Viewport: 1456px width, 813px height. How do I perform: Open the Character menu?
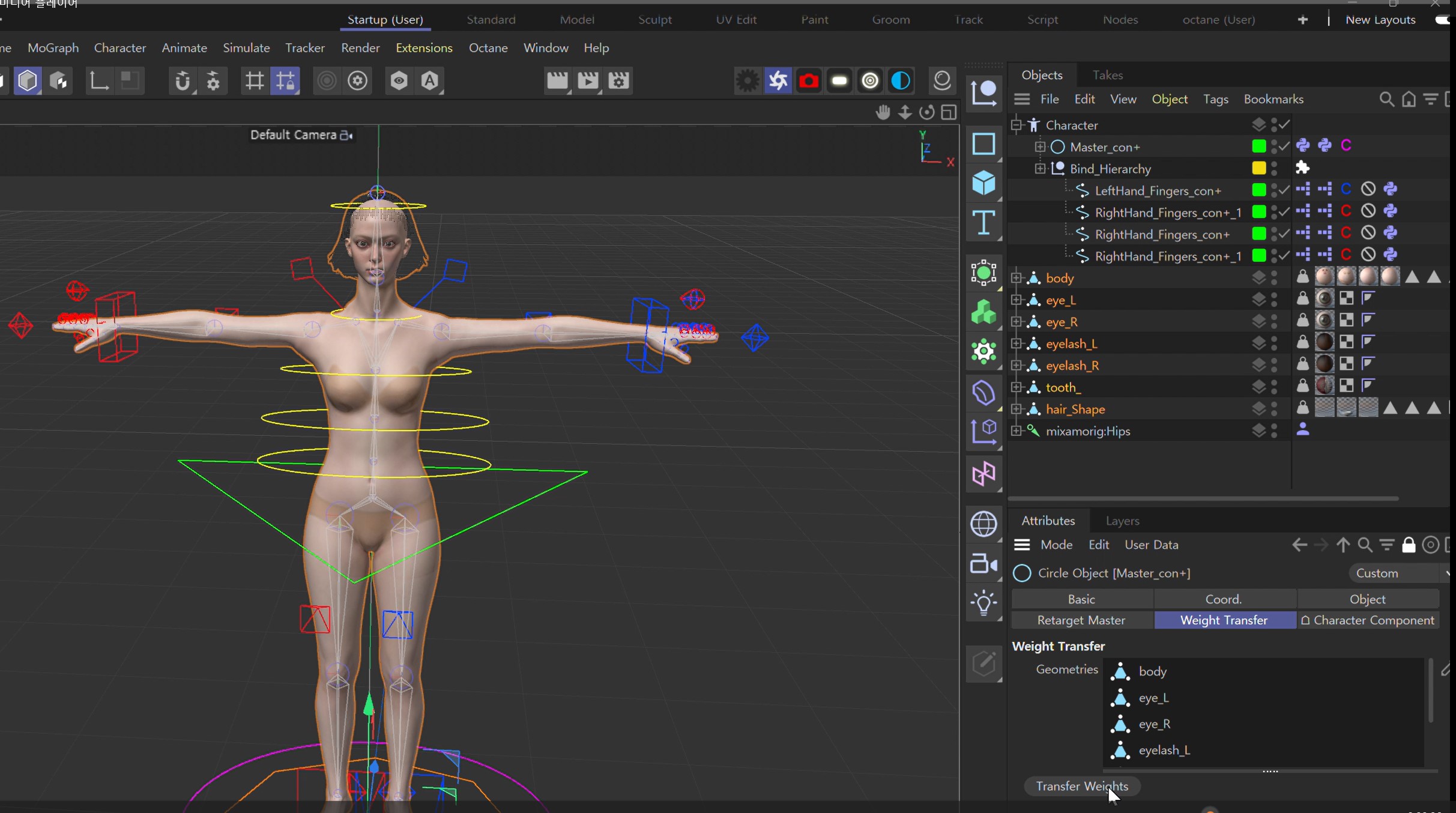pos(119,48)
